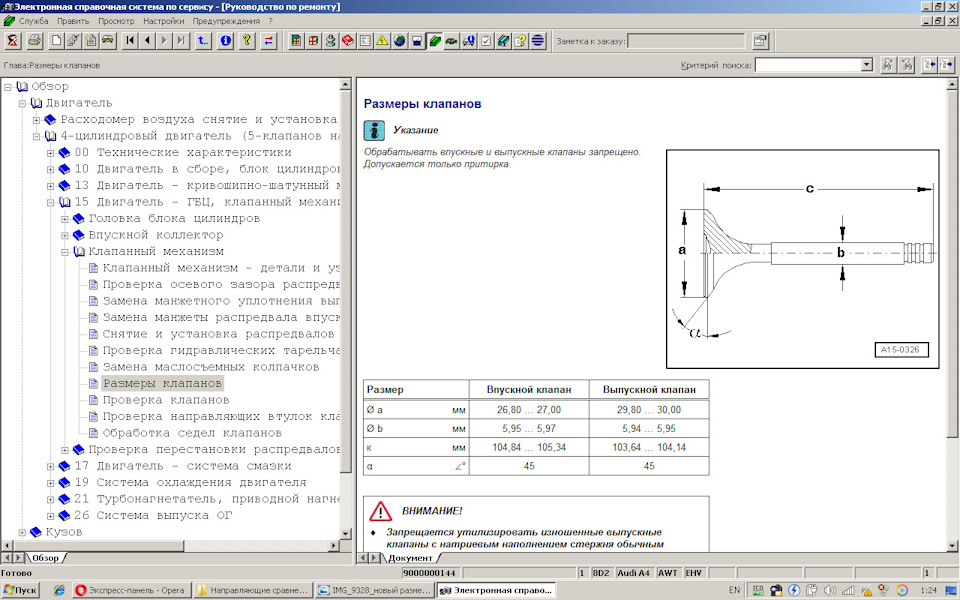
Task: Collapse the Клапанный механизм tree node
Action: (66, 251)
